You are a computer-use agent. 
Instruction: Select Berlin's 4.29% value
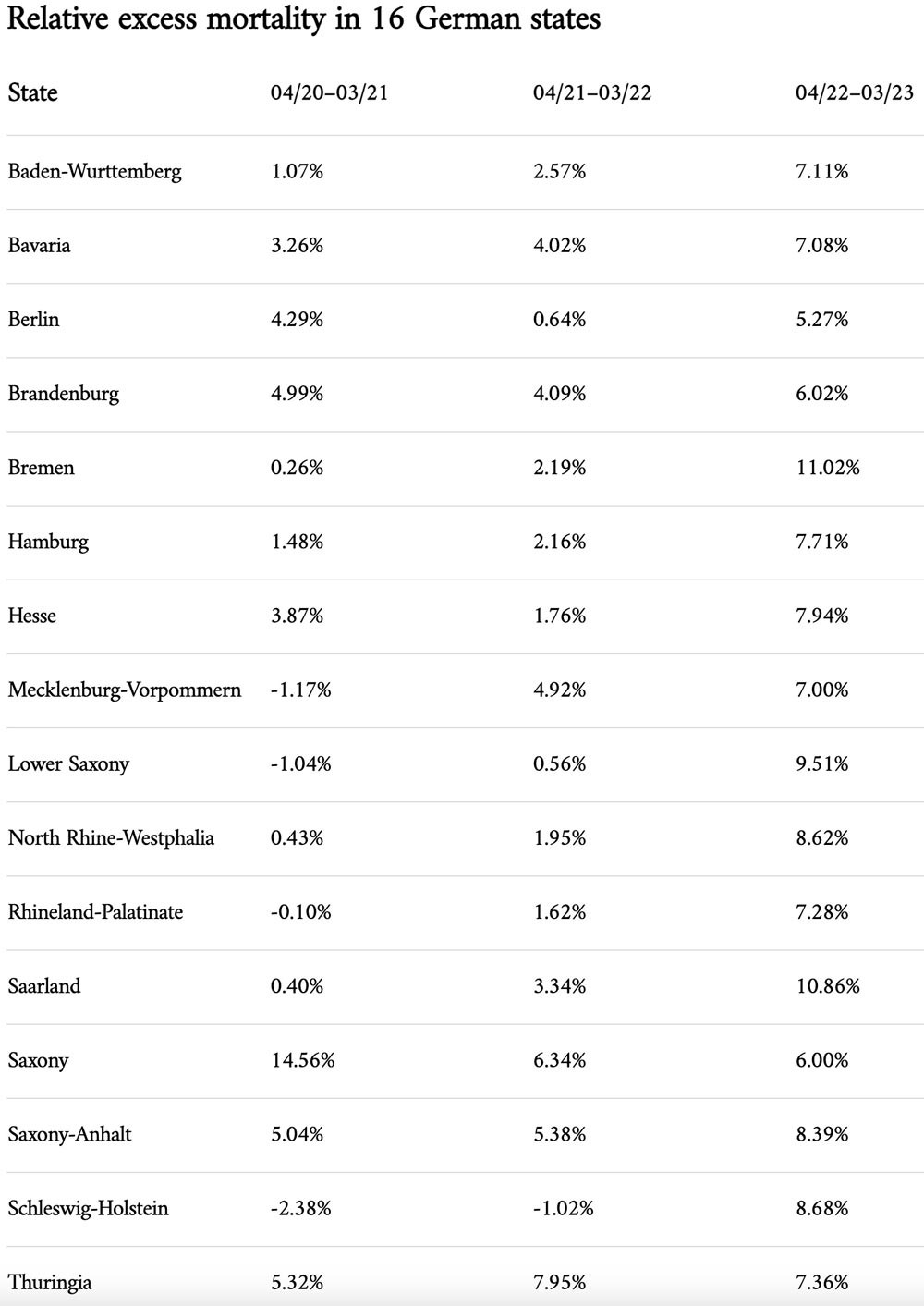(298, 320)
